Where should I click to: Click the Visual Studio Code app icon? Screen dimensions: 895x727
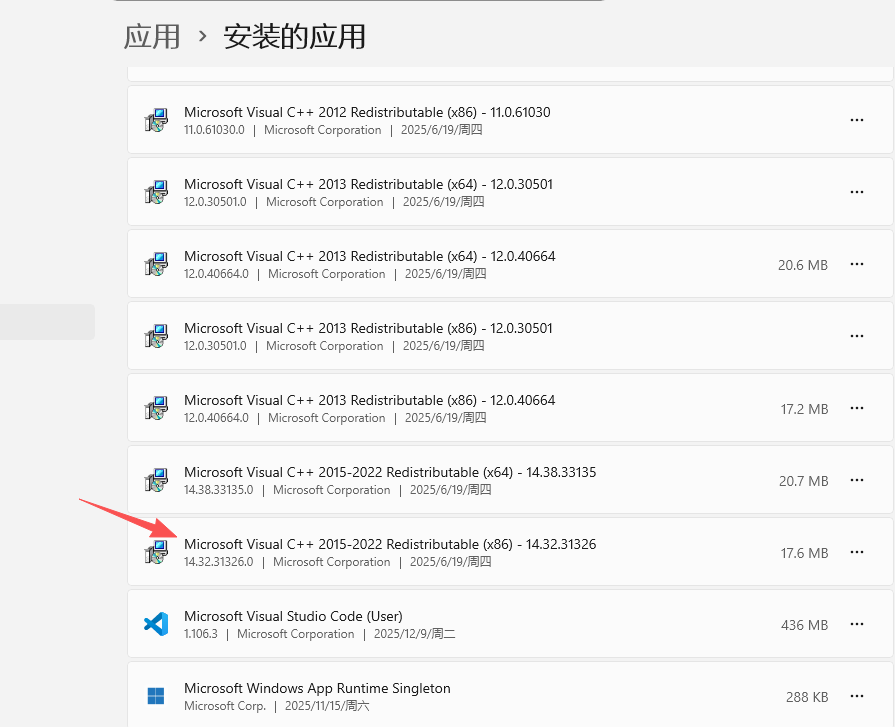click(155, 624)
